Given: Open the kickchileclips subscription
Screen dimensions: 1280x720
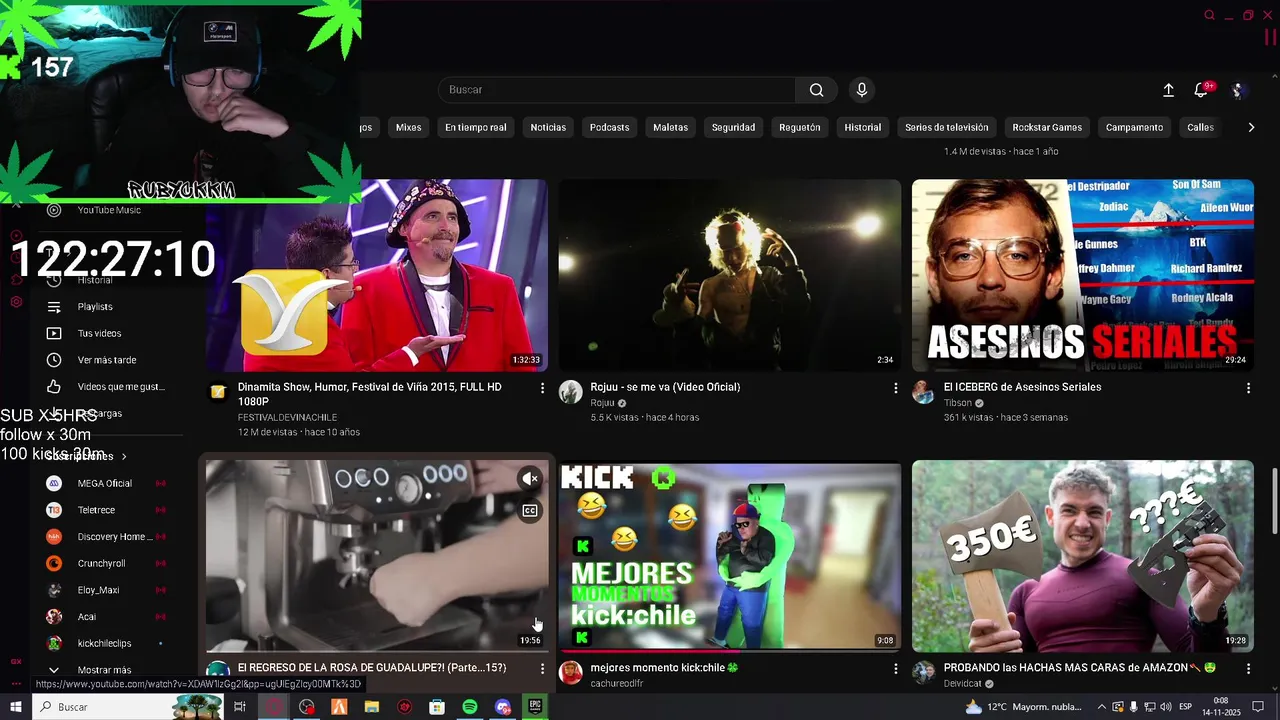Looking at the screenshot, I should click(x=105, y=643).
